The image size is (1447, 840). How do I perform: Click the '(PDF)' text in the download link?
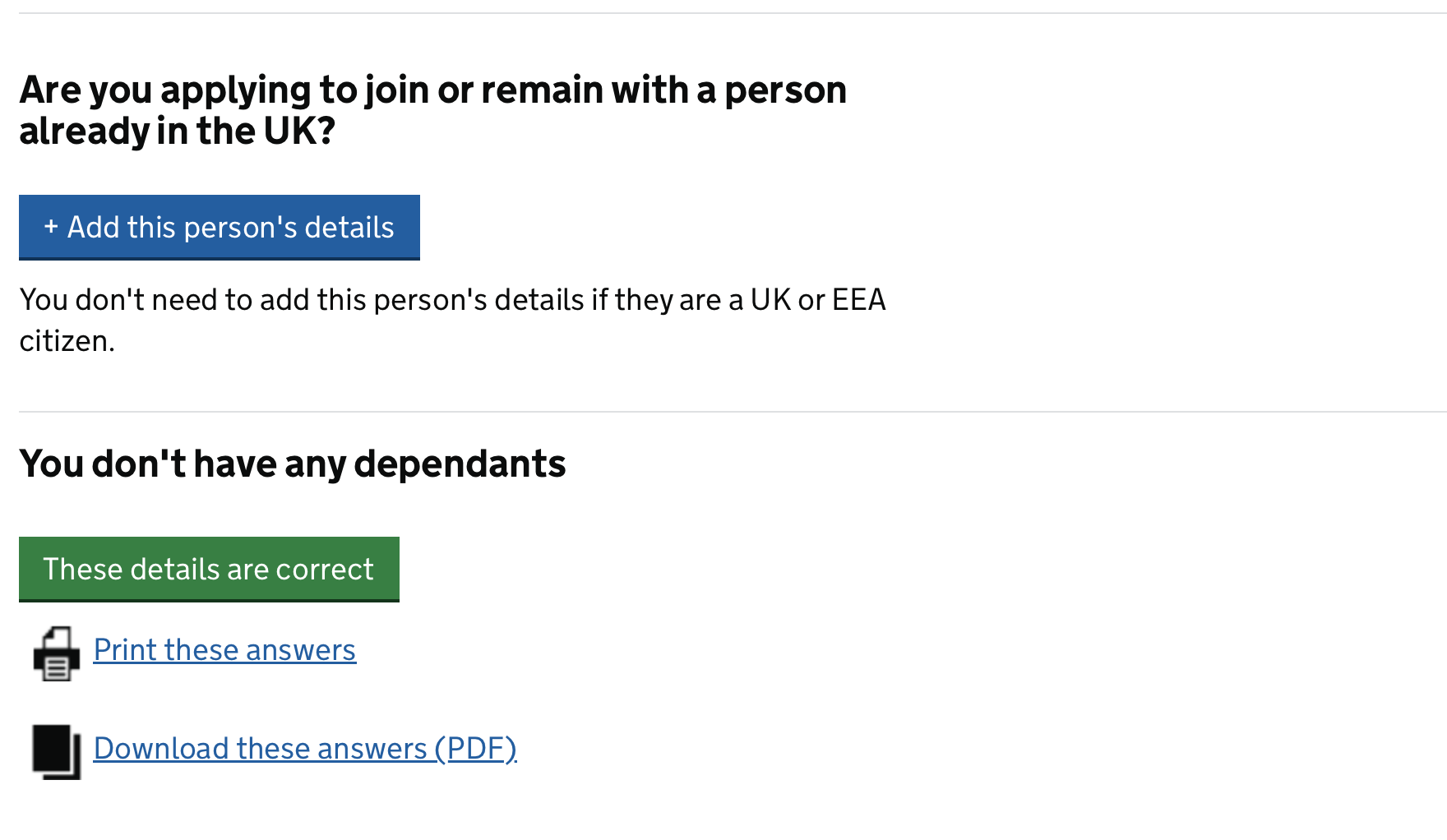(x=475, y=749)
